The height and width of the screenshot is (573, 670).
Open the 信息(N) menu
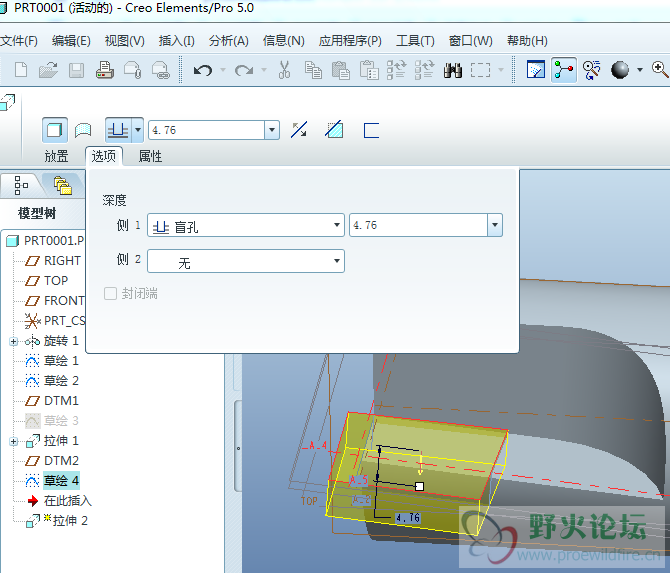pos(283,41)
